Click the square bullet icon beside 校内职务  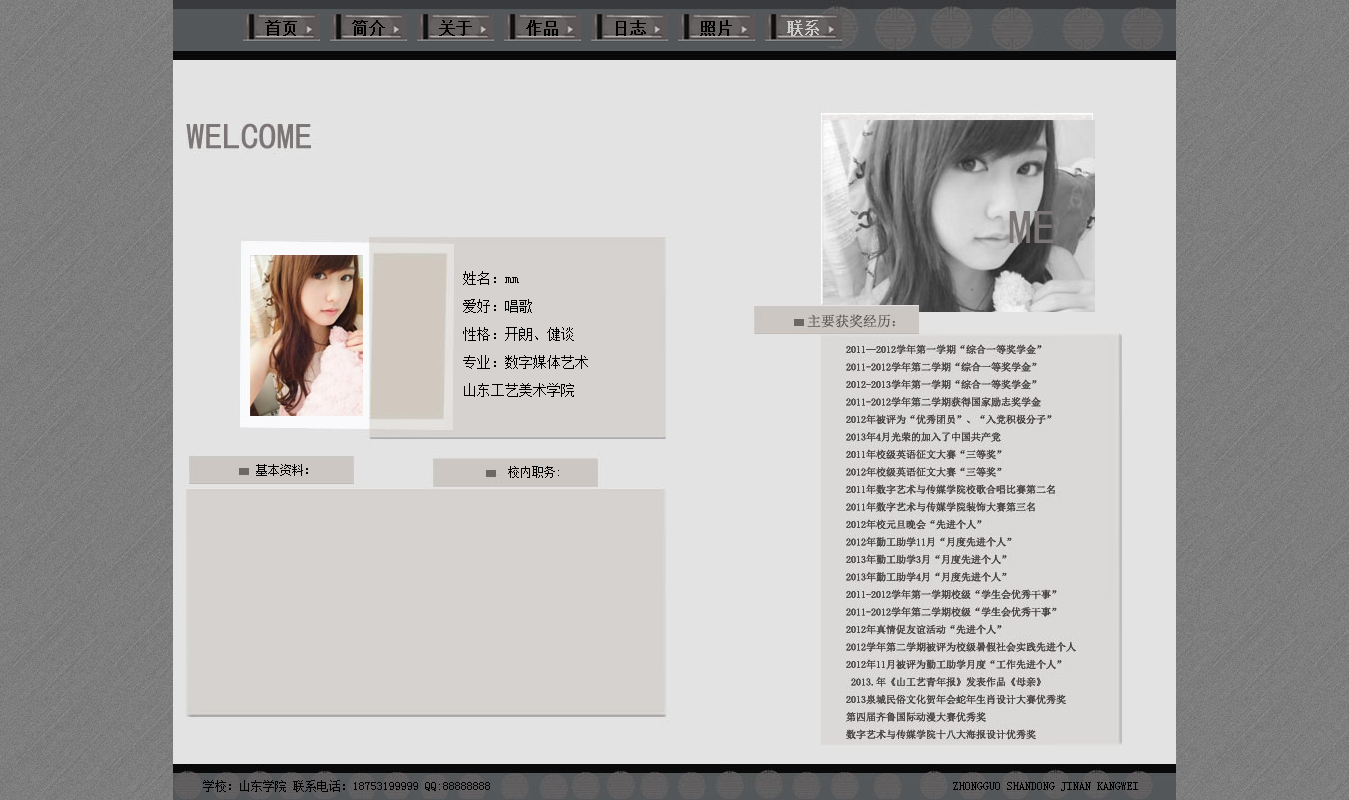(x=491, y=473)
